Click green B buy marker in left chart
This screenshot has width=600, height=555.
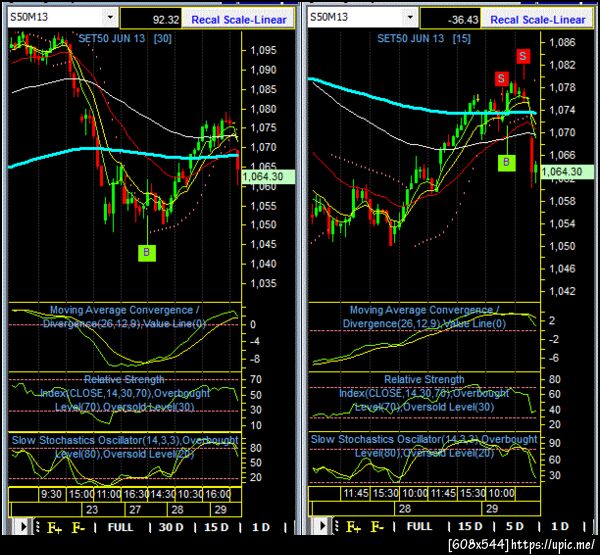click(x=147, y=253)
